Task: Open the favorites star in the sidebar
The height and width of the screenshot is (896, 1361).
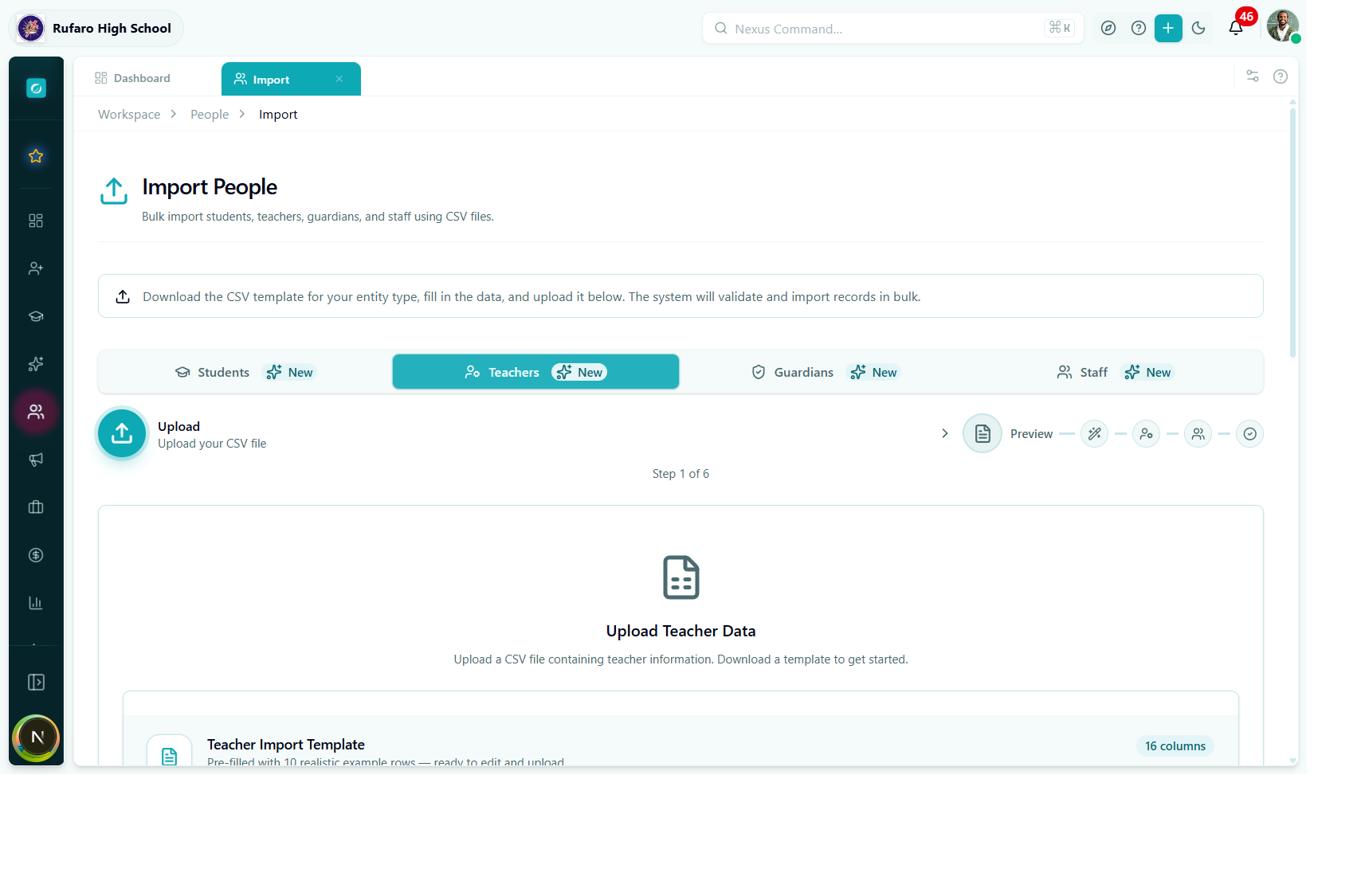Action: pos(36,156)
